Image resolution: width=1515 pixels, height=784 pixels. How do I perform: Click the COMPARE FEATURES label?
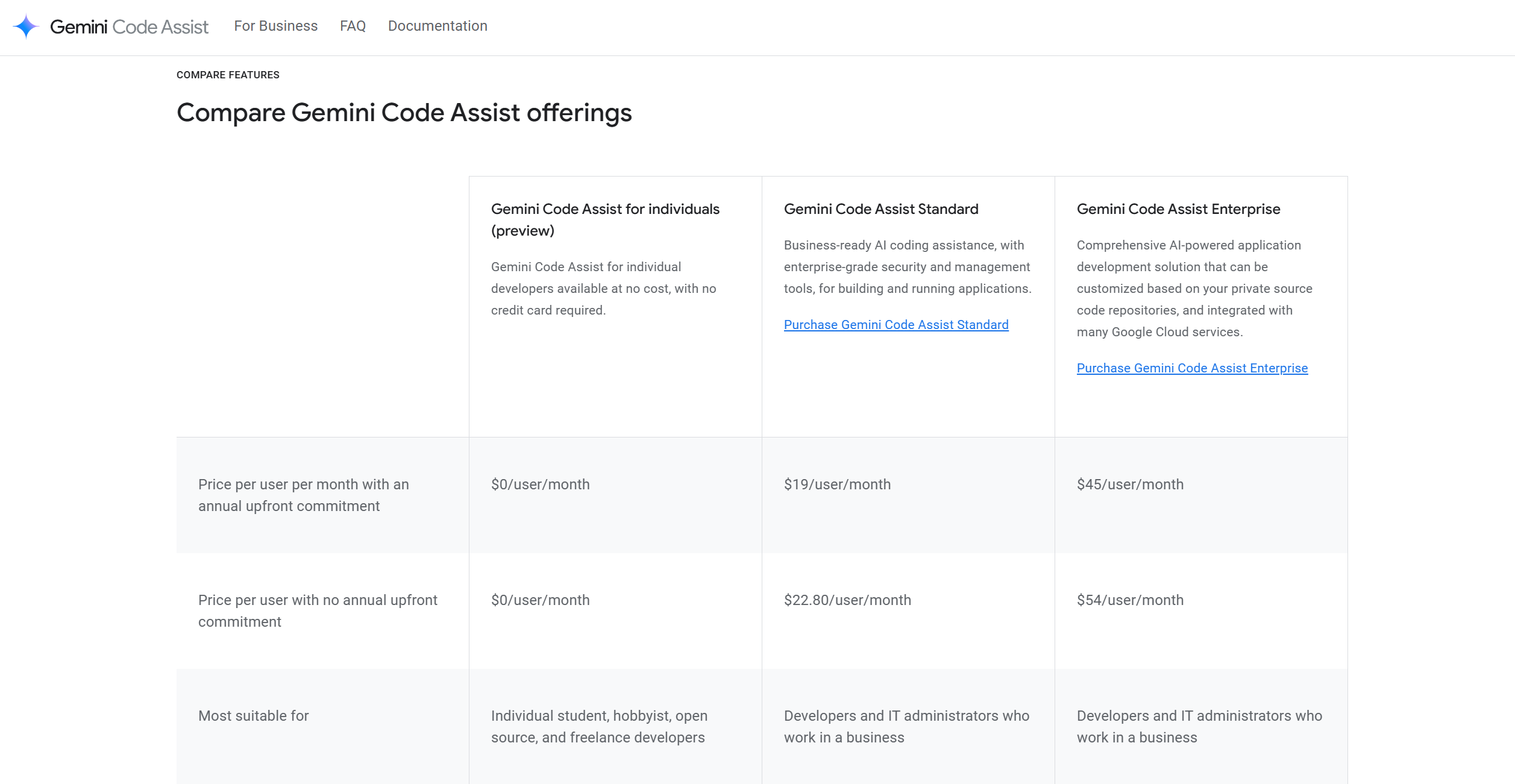tap(228, 75)
